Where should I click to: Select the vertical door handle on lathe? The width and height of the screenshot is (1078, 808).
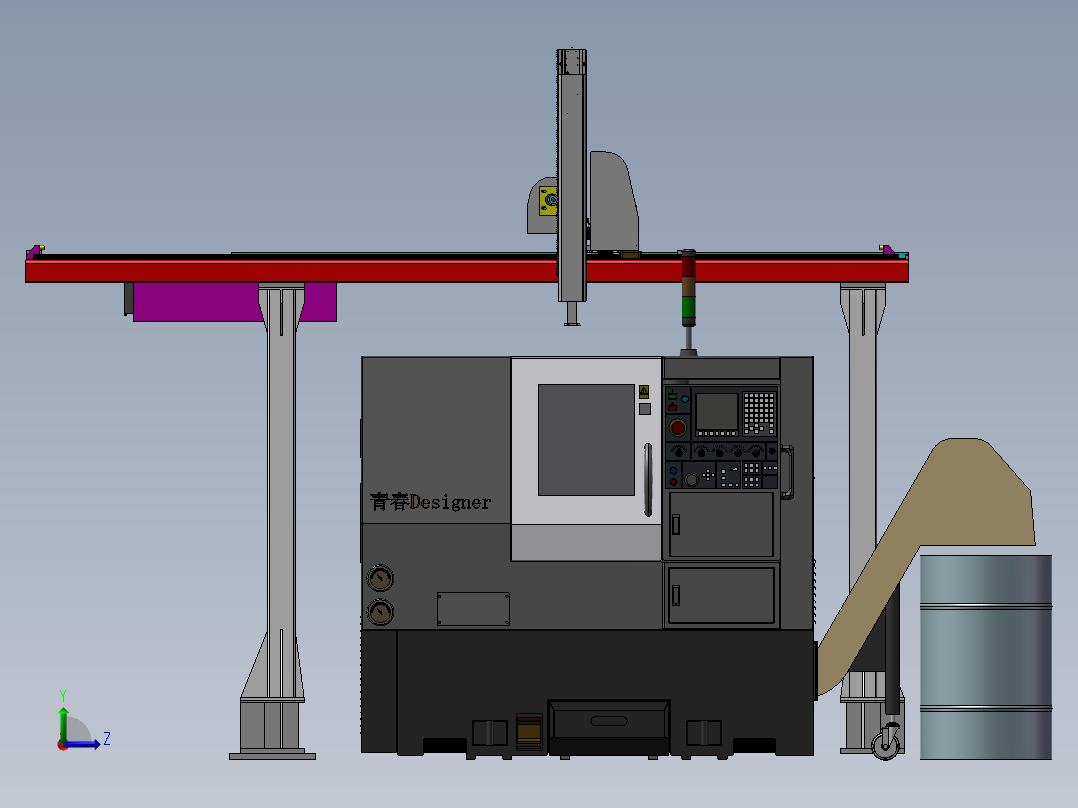click(x=648, y=479)
